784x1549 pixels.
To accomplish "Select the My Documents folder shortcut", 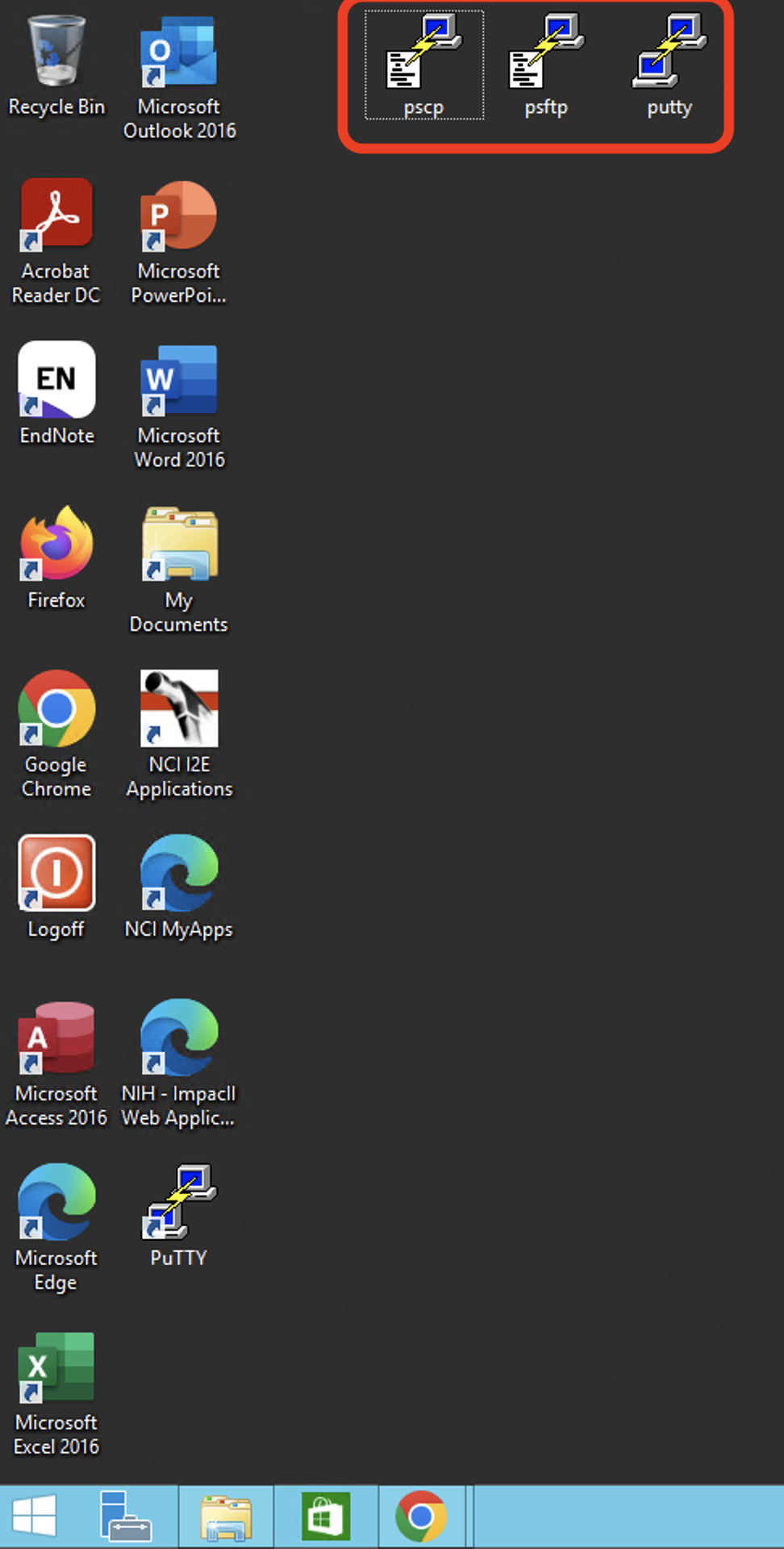I will (x=178, y=545).
